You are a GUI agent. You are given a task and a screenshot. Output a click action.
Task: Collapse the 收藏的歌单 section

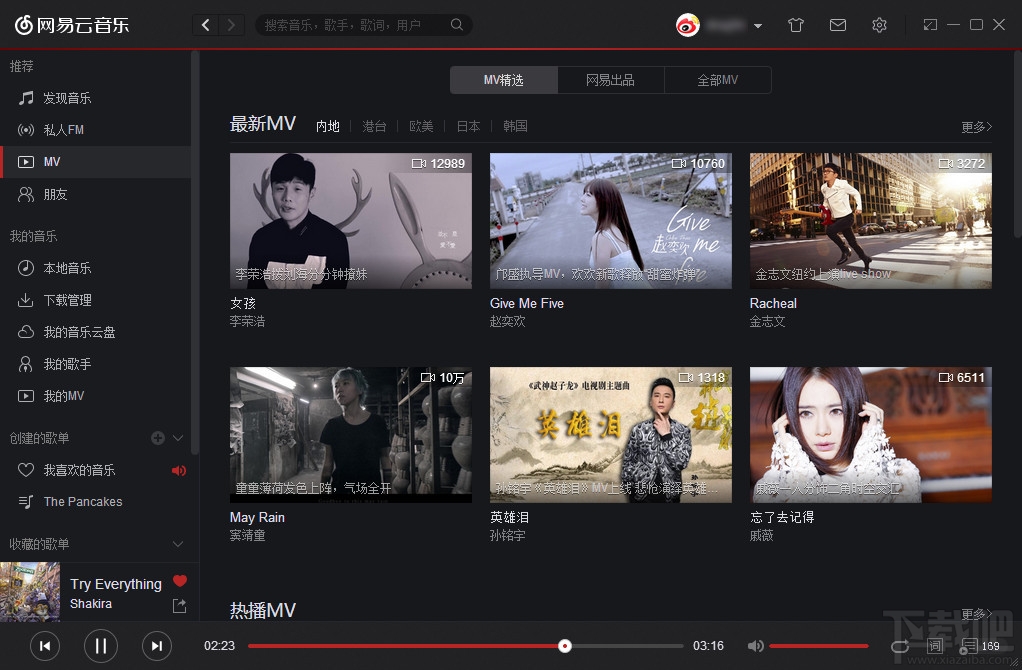point(177,545)
